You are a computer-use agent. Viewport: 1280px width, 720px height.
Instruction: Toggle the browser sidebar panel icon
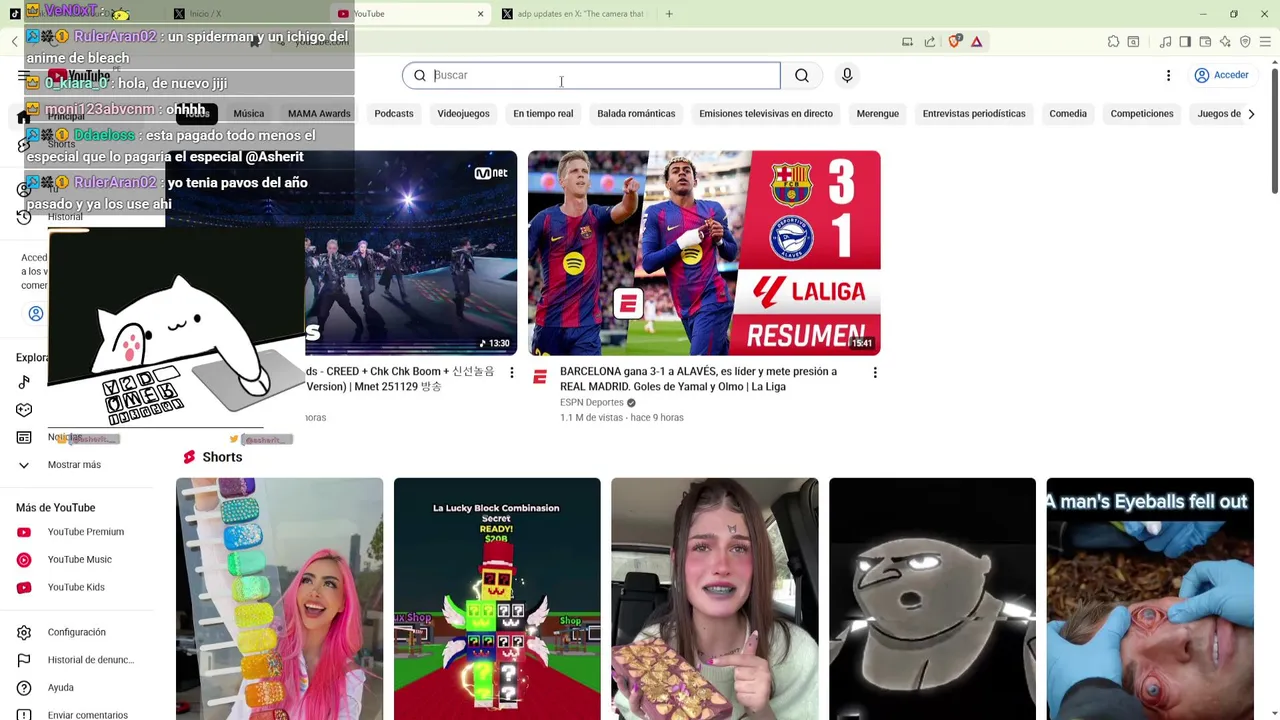click(x=1185, y=42)
